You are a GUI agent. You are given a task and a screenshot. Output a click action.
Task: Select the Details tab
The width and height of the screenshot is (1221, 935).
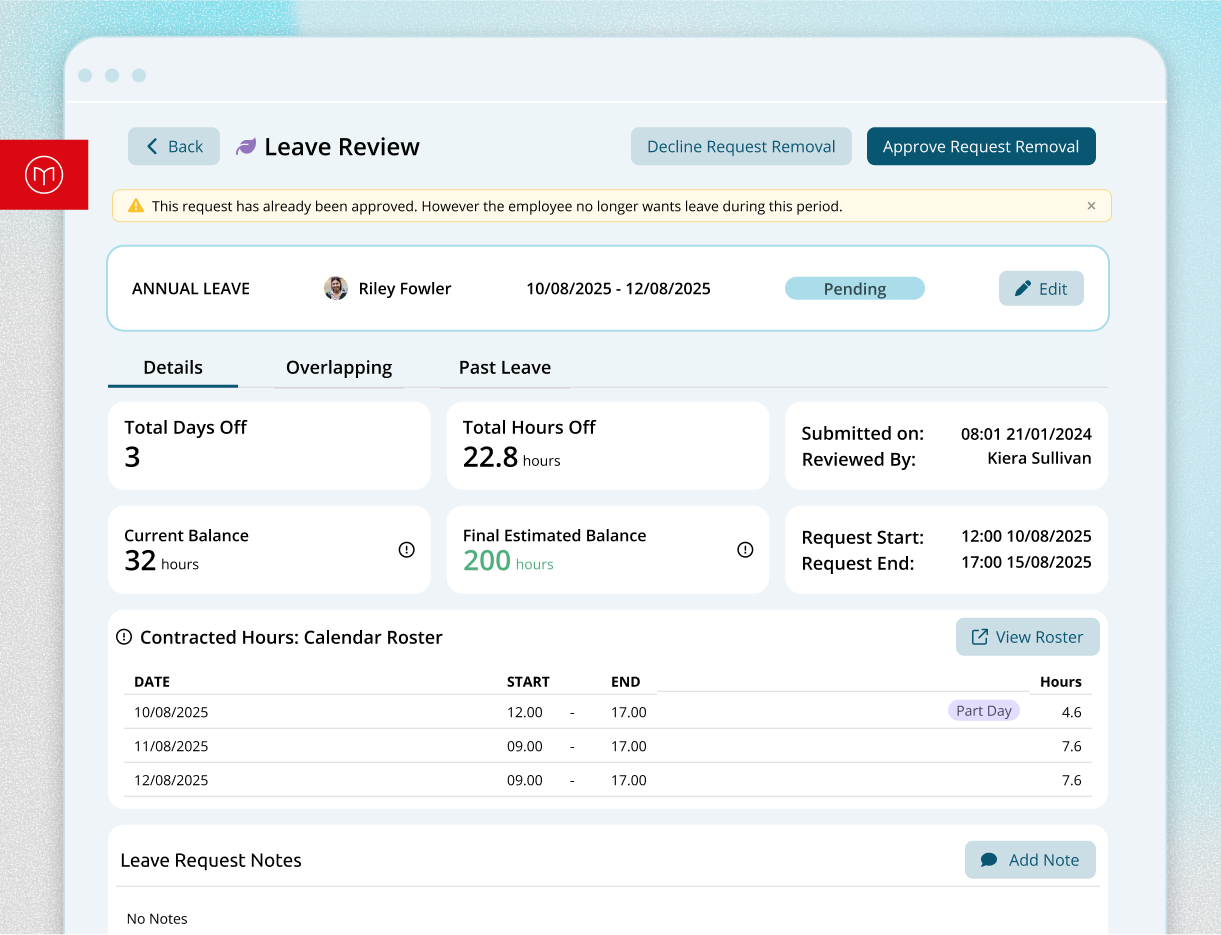click(172, 367)
